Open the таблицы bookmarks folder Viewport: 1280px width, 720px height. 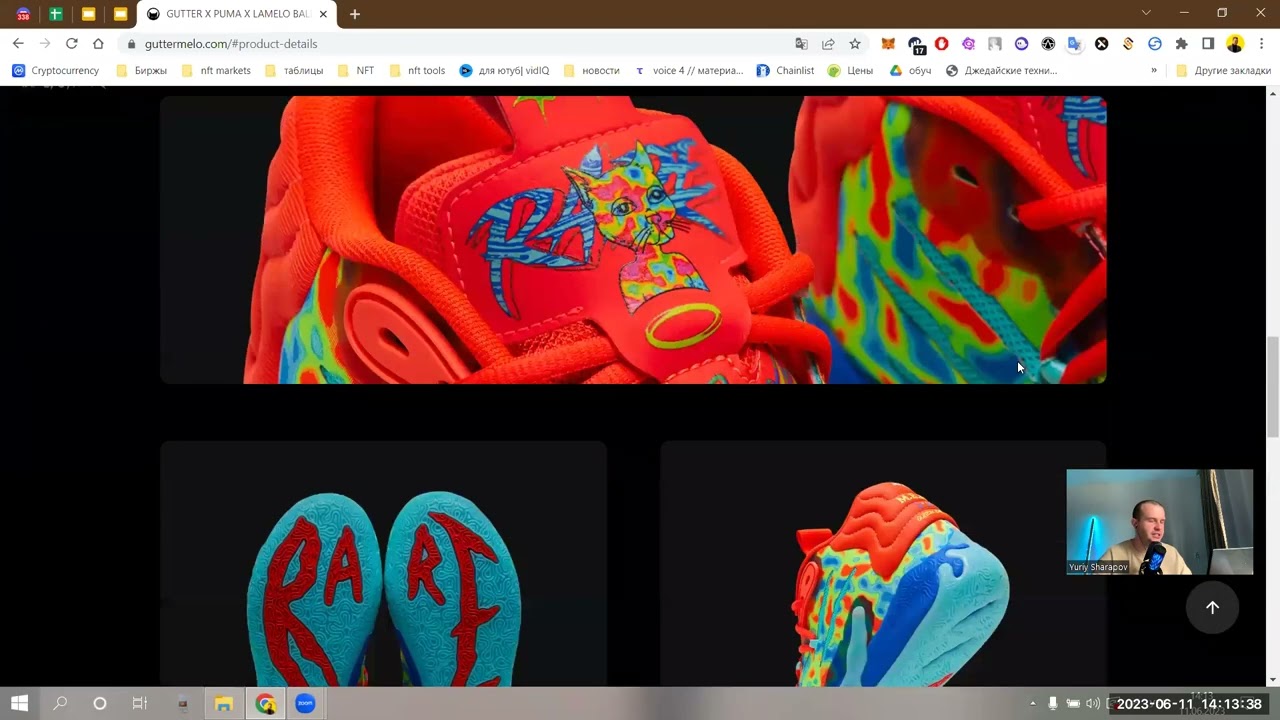294,71
